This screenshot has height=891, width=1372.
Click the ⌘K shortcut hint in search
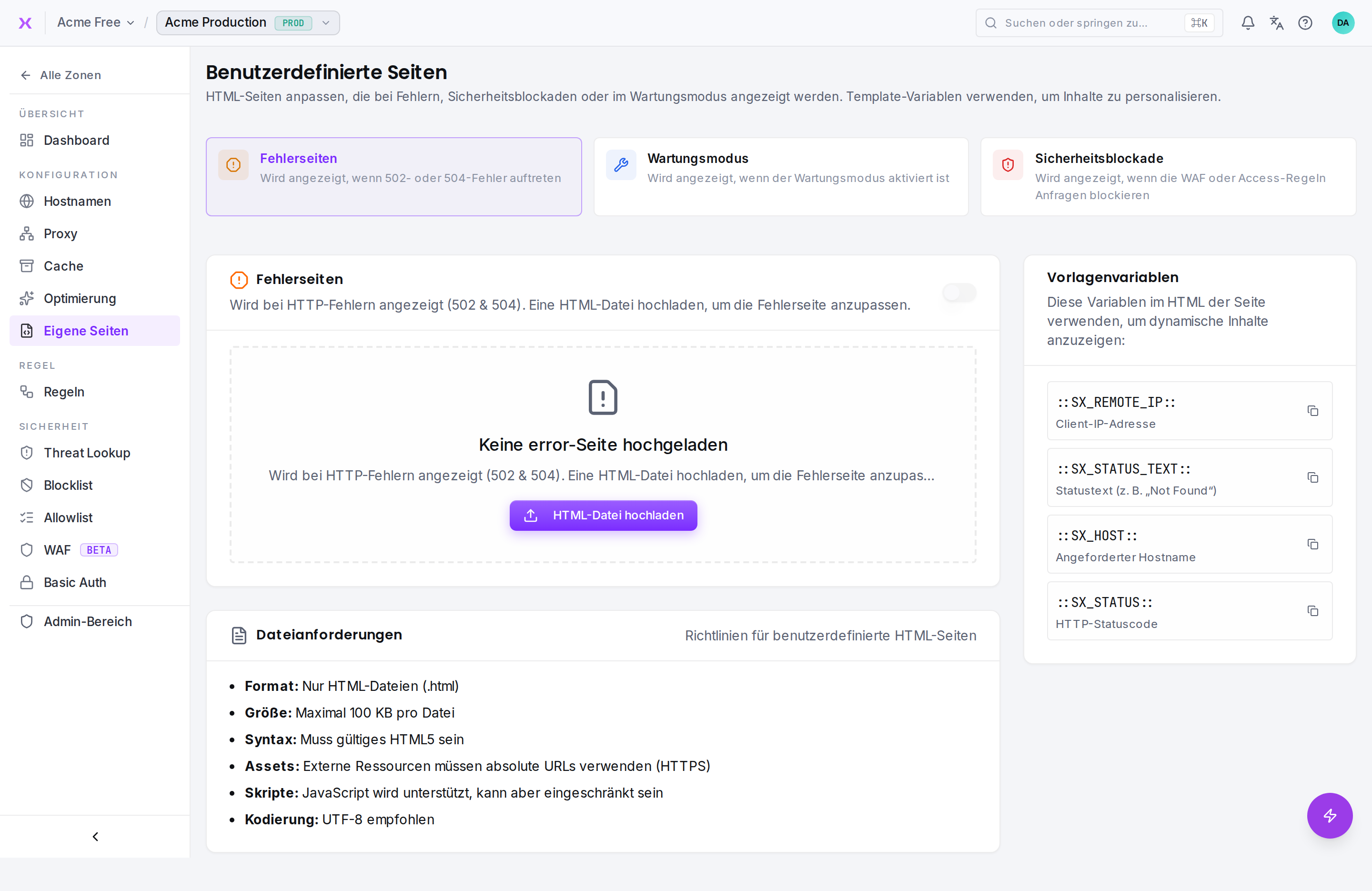click(x=1199, y=23)
